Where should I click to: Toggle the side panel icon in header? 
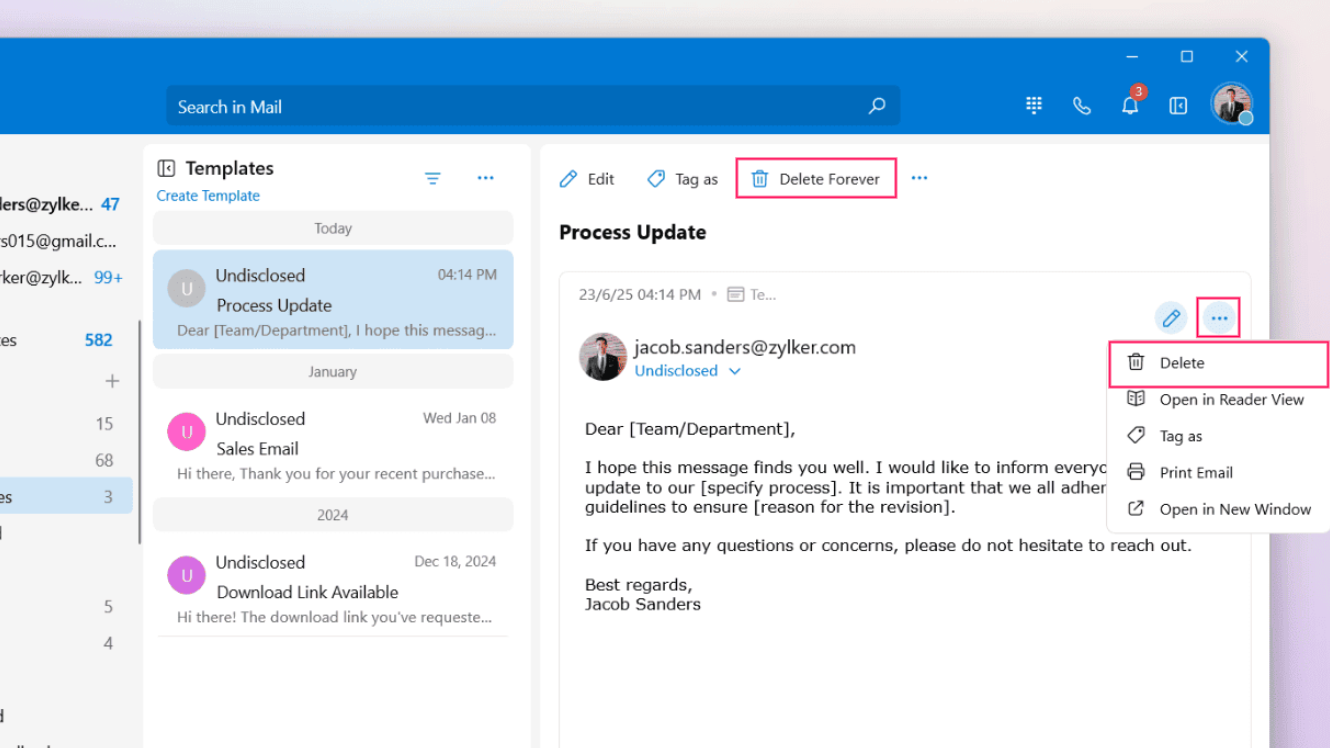(x=1178, y=105)
